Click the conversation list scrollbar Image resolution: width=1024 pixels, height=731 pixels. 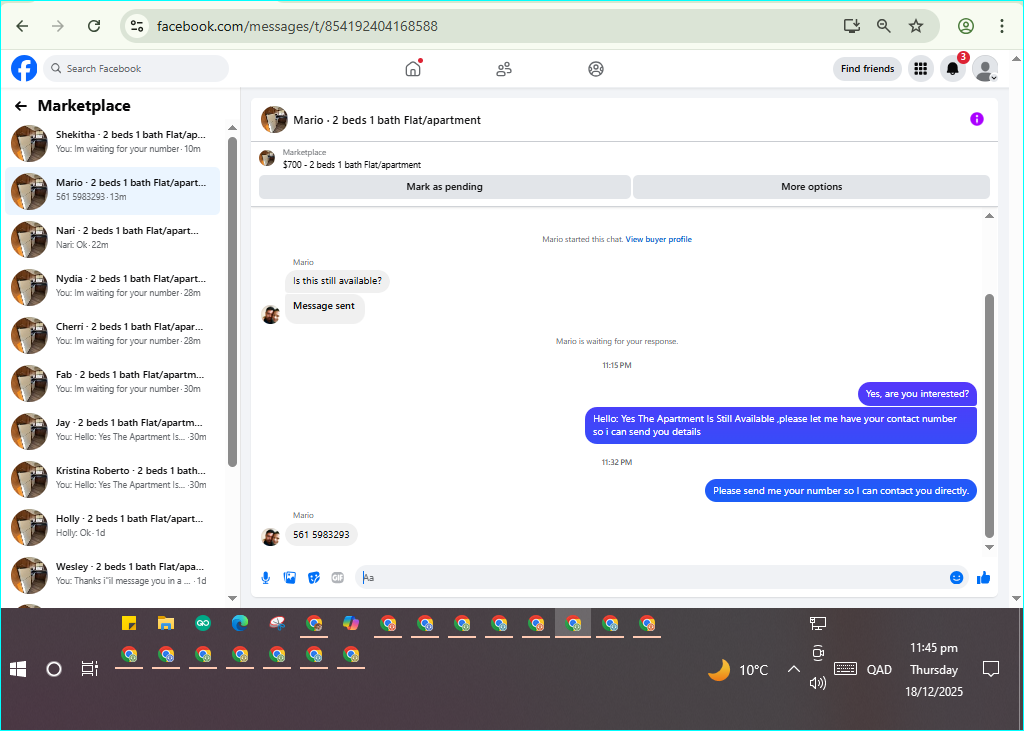pos(232,302)
